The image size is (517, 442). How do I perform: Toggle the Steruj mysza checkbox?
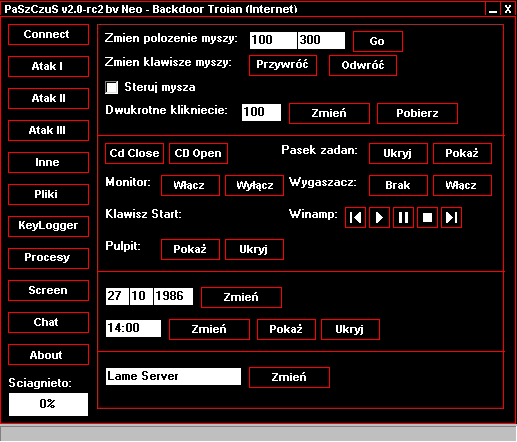tap(112, 88)
